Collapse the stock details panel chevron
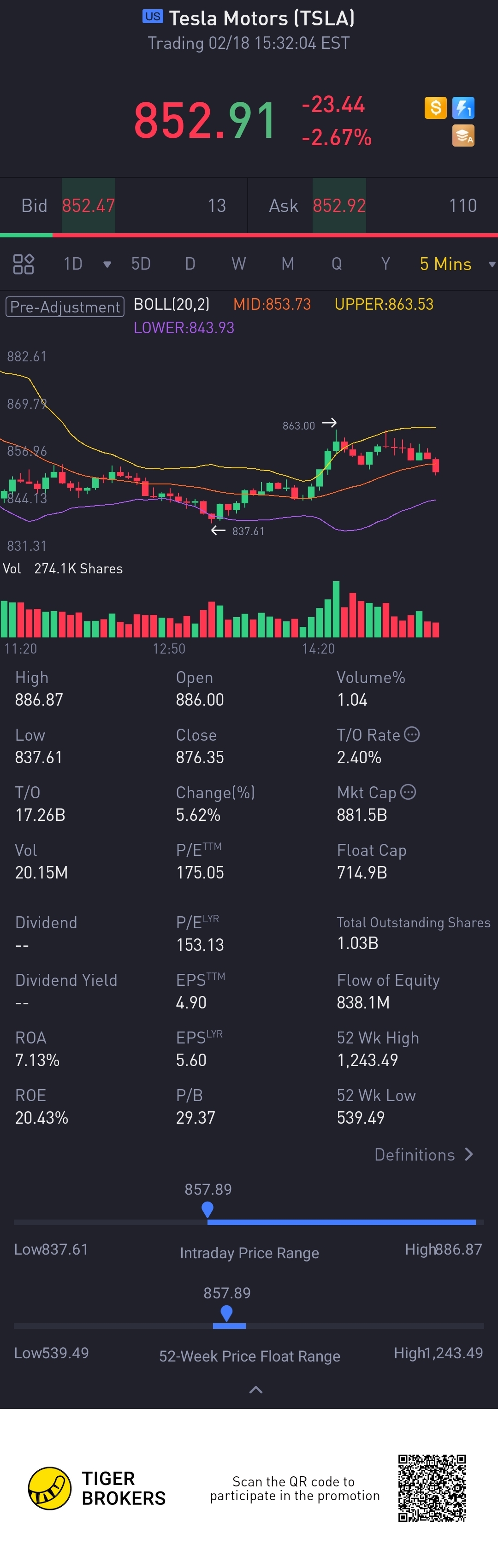498x1568 pixels. click(x=256, y=1390)
